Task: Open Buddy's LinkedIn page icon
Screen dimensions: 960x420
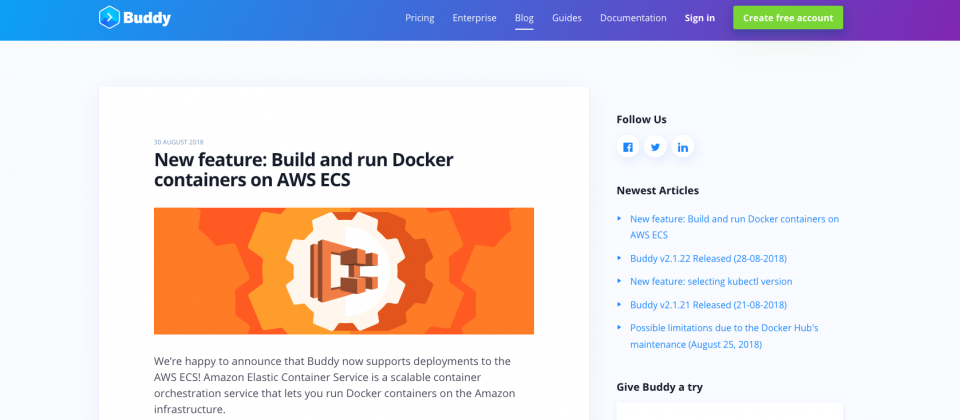Action: point(683,147)
